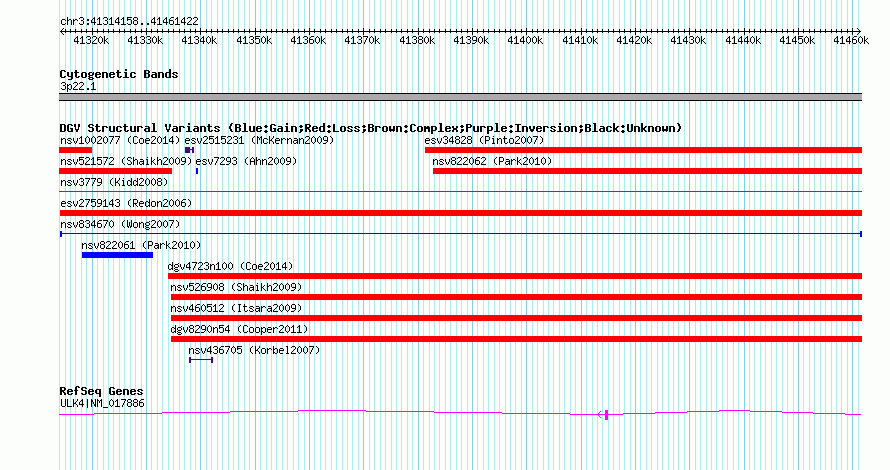The width and height of the screenshot is (890, 470).
Task: Open variant label nsv1002077 (Coe2014)
Action: [x=120, y=140]
